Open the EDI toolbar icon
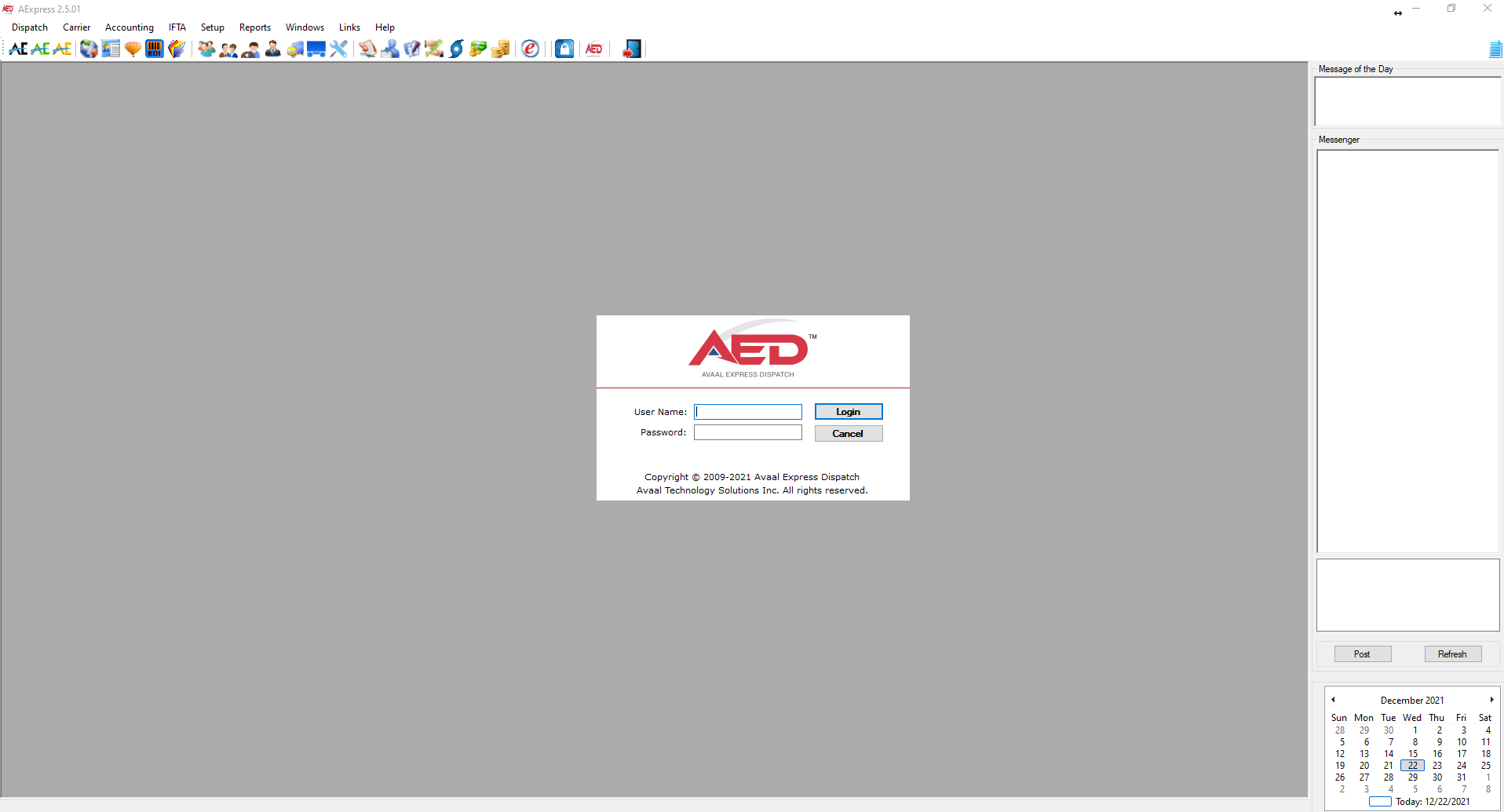Viewport: 1504px width, 812px height. click(154, 49)
